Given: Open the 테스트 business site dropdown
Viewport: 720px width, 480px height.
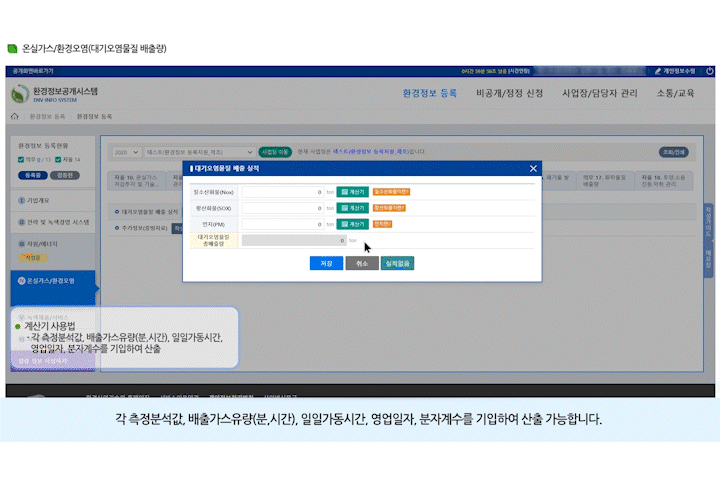Looking at the screenshot, I should [x=199, y=151].
